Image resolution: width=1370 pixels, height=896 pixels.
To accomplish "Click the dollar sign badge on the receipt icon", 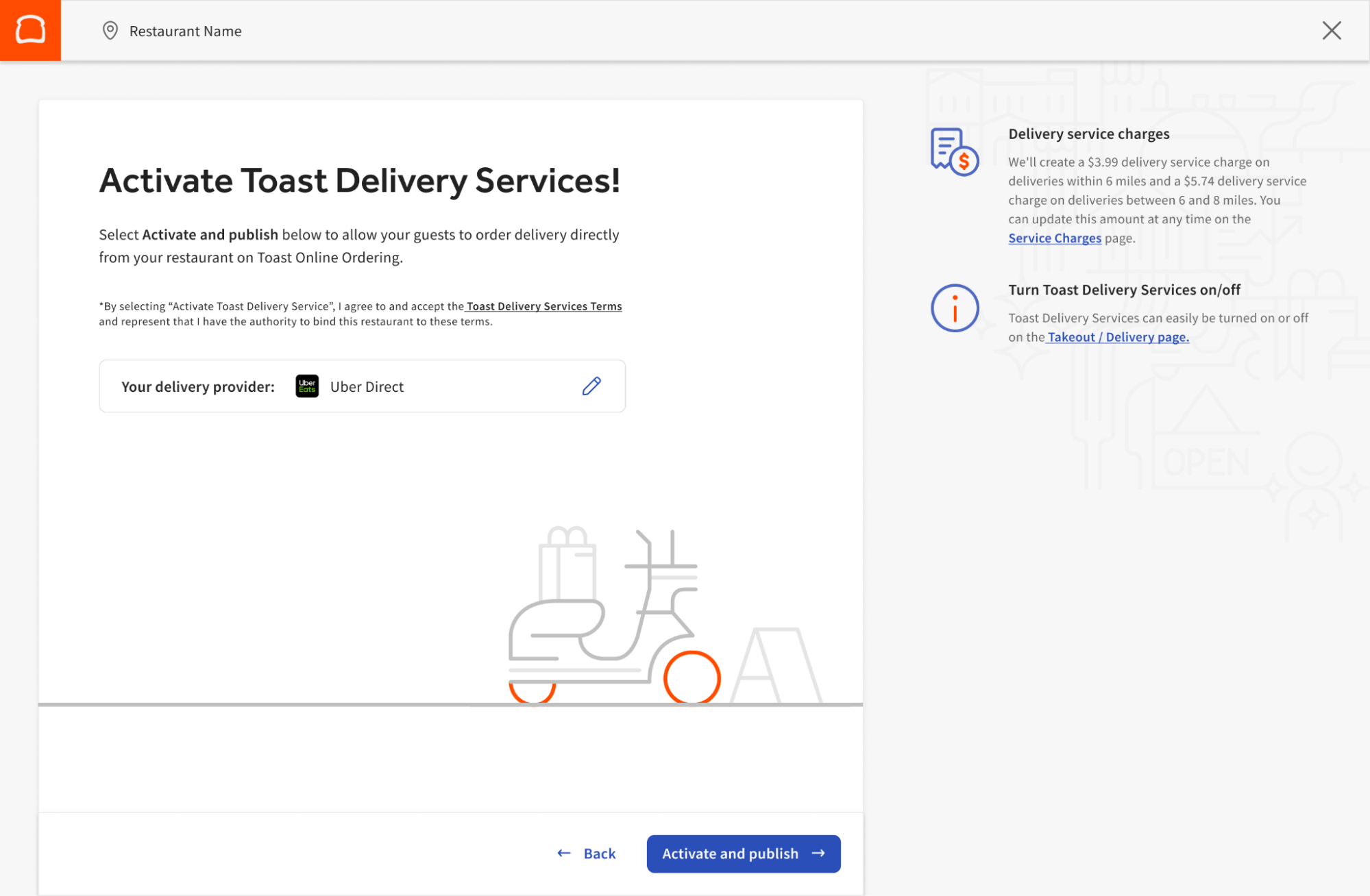I will pos(964,162).
